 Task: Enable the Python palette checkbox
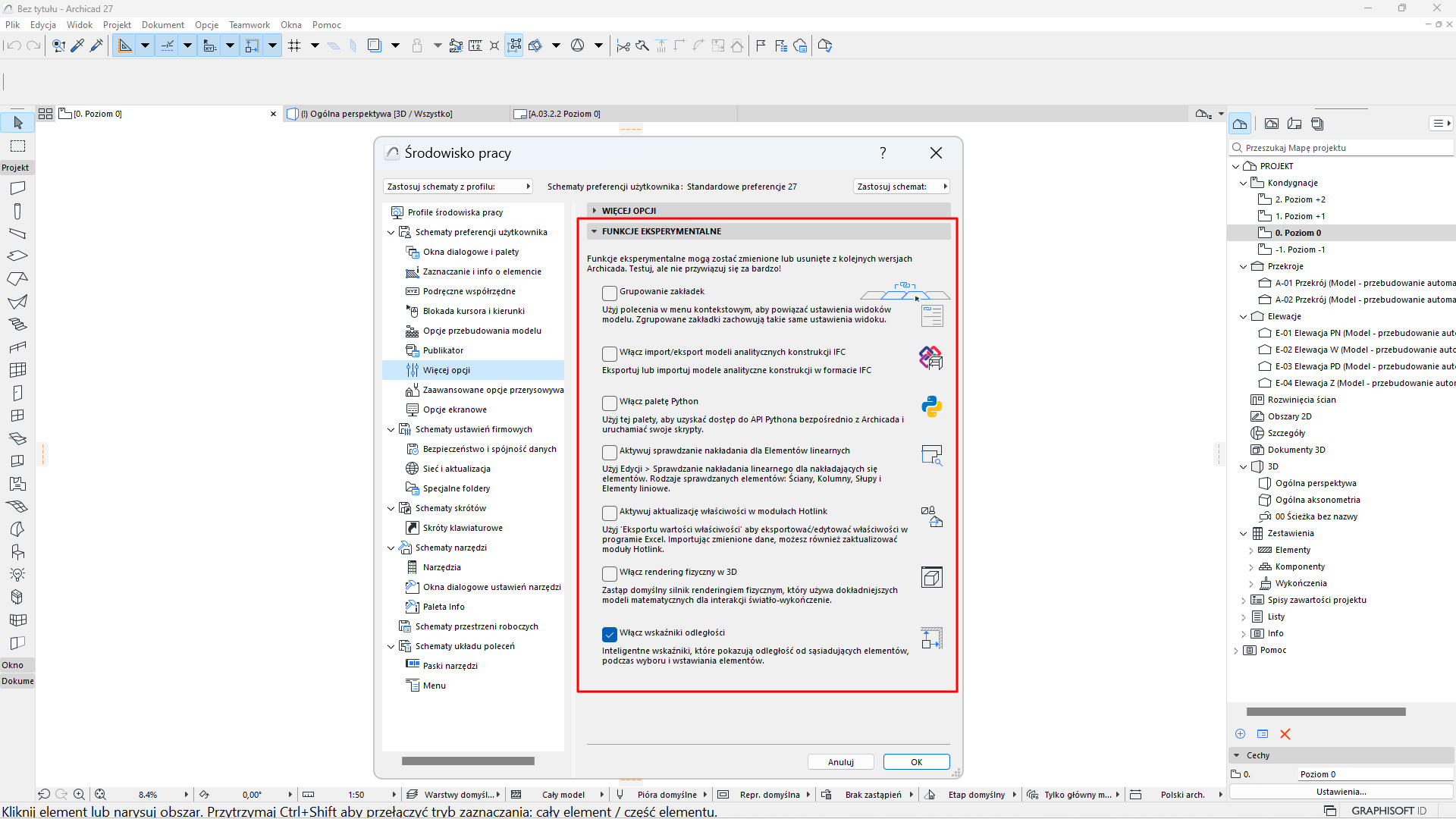(610, 403)
